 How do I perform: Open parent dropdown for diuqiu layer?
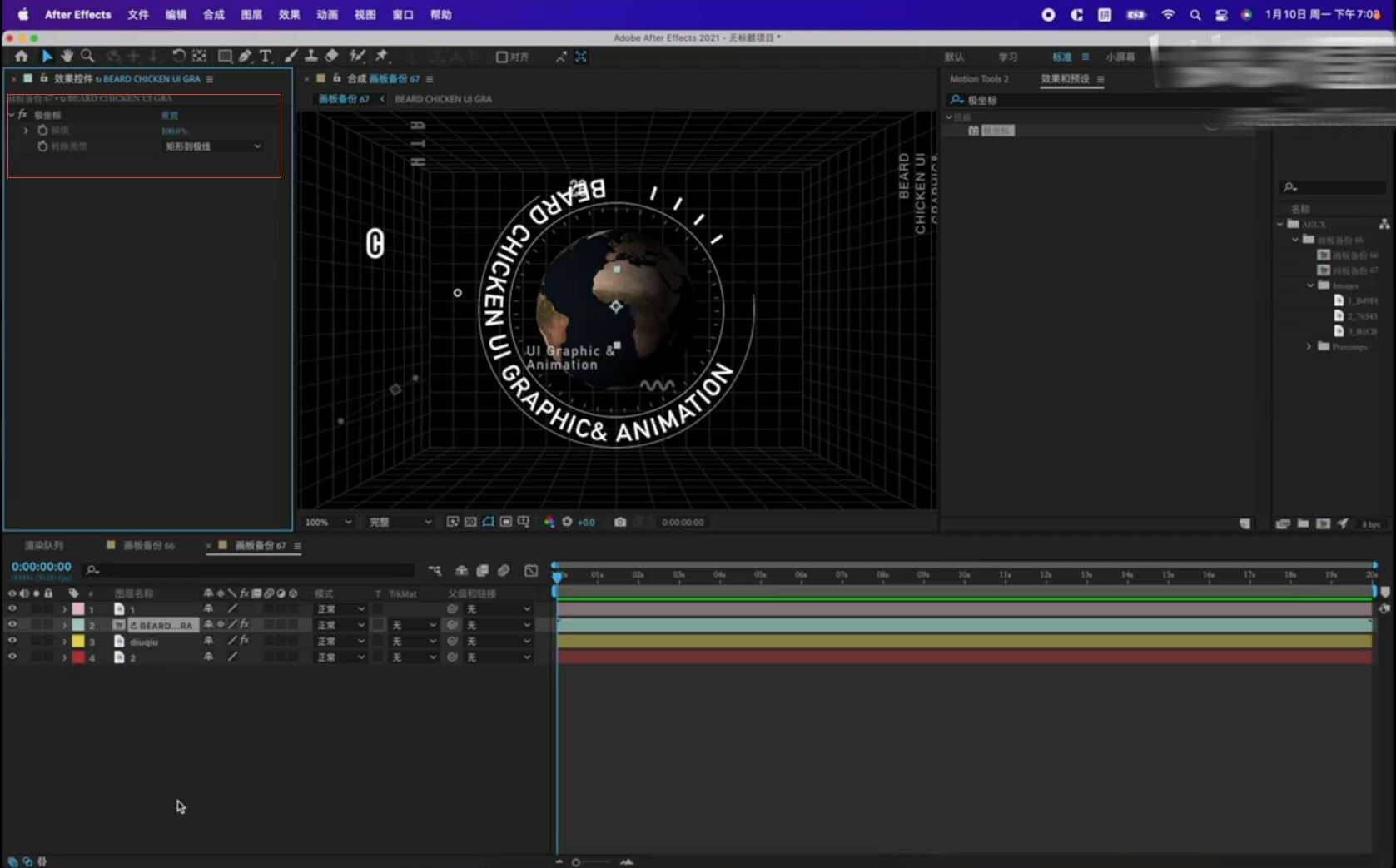coord(498,642)
